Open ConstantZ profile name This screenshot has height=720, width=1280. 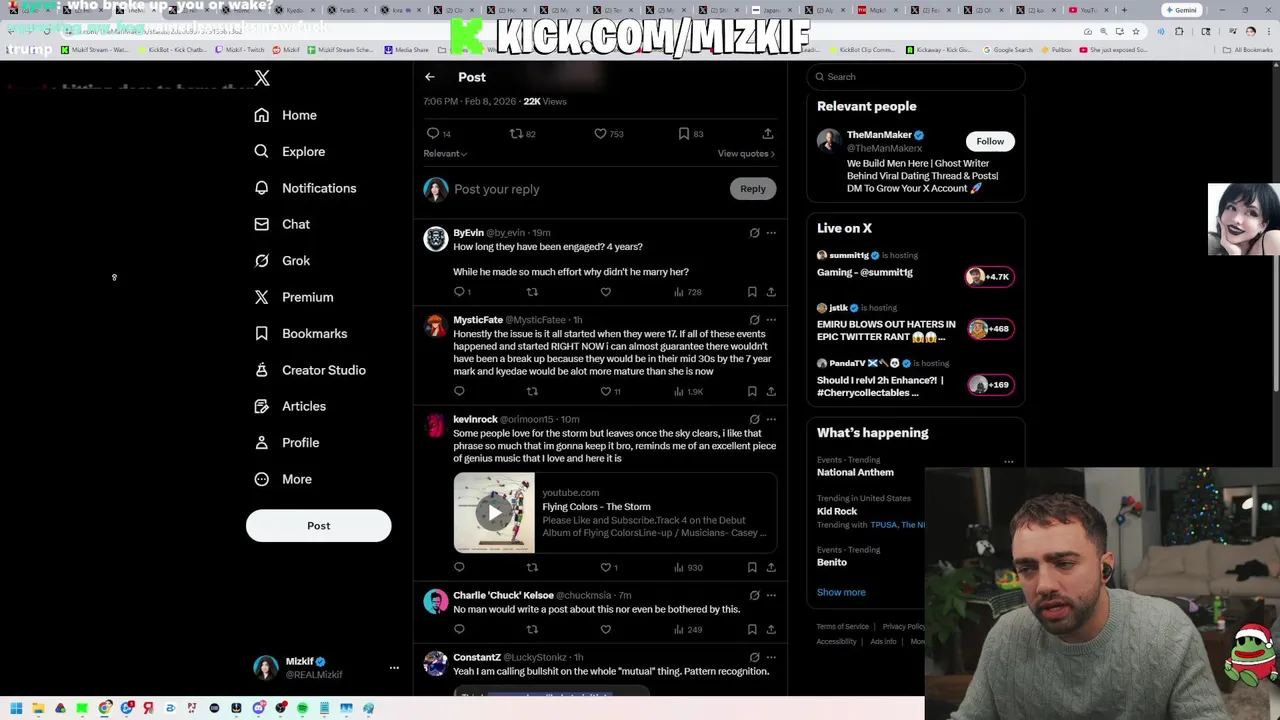(x=477, y=657)
